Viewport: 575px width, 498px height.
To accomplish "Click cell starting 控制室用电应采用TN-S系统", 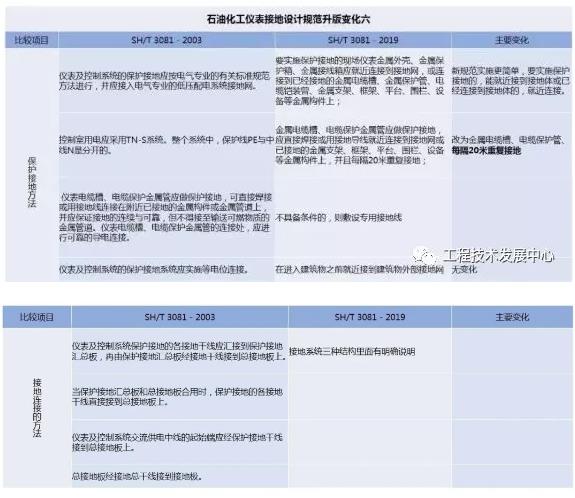I will pyautogui.click(x=166, y=145).
